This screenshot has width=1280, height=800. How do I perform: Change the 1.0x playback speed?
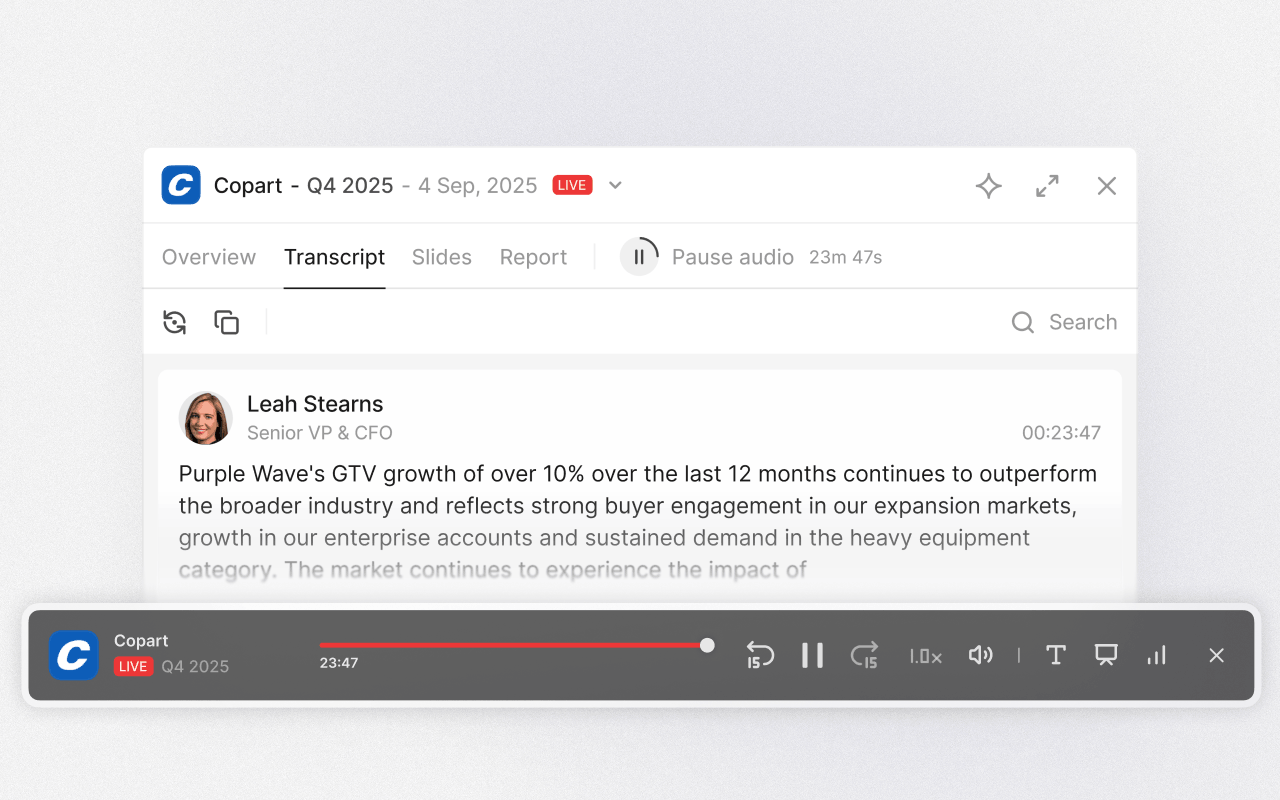[x=925, y=656]
